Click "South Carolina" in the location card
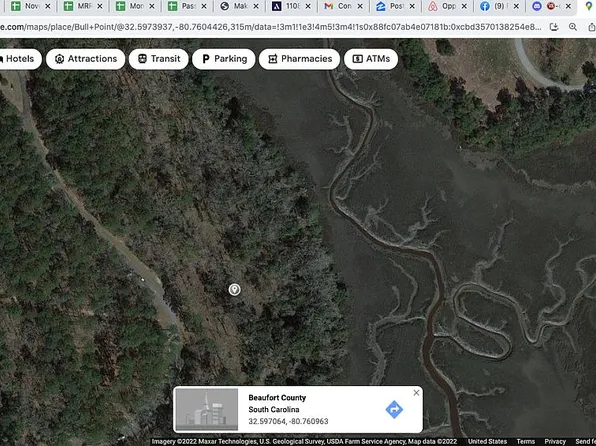This screenshot has width=596, height=446. (274, 409)
